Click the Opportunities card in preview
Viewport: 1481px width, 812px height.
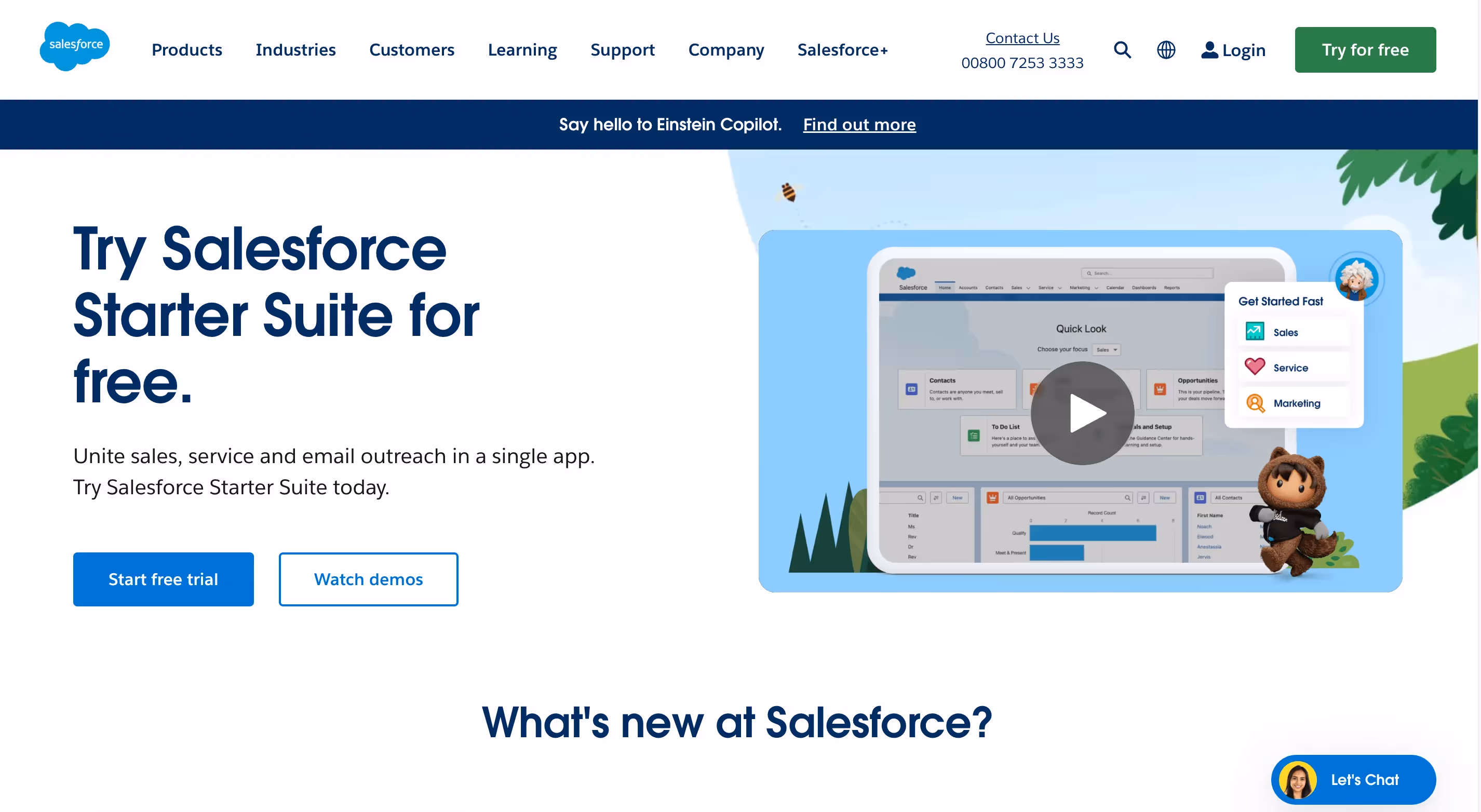tap(1186, 389)
